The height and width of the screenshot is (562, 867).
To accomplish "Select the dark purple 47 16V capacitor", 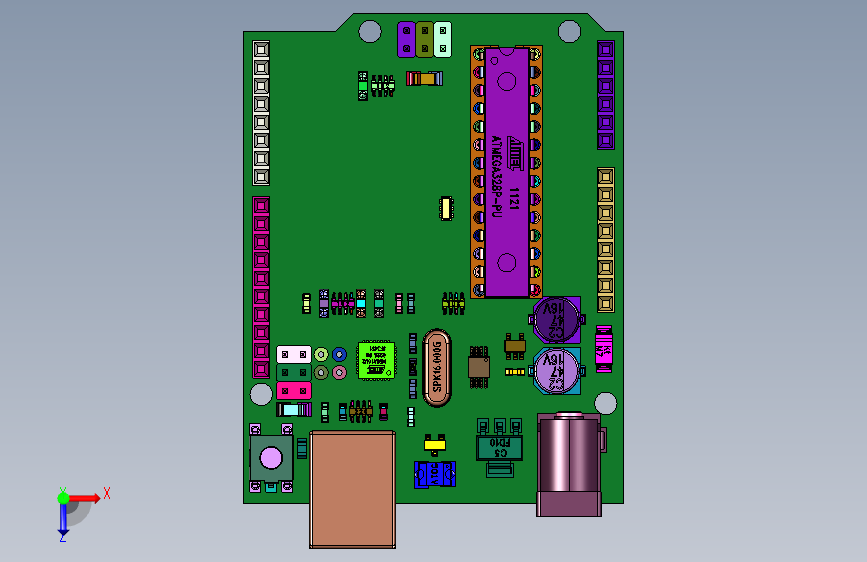I will pyautogui.click(x=557, y=320).
